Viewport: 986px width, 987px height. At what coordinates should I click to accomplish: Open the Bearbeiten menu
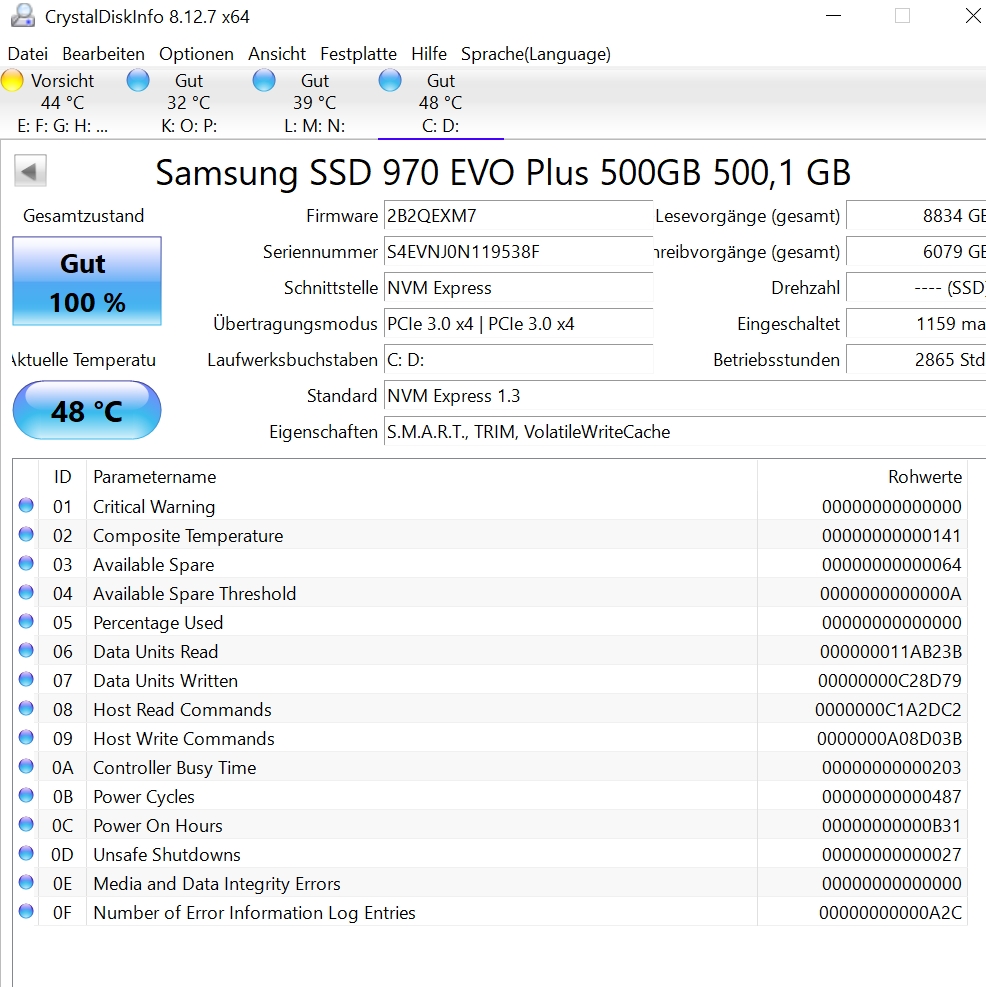click(x=103, y=54)
